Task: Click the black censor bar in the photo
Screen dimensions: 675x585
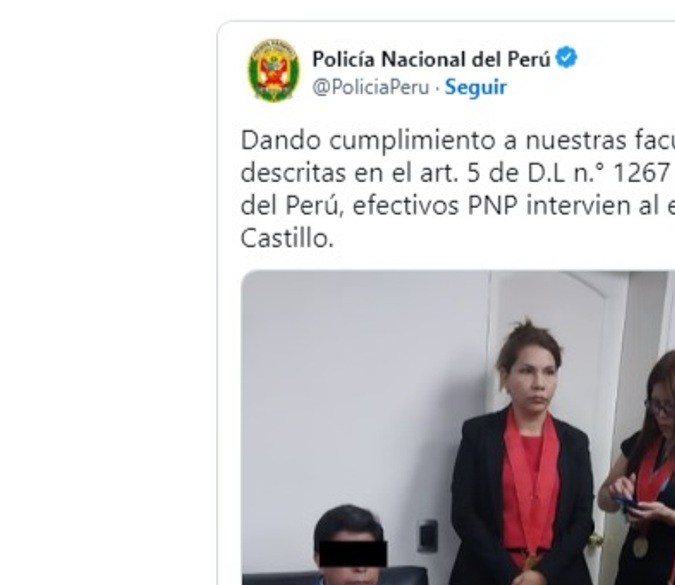Action: coord(353,554)
